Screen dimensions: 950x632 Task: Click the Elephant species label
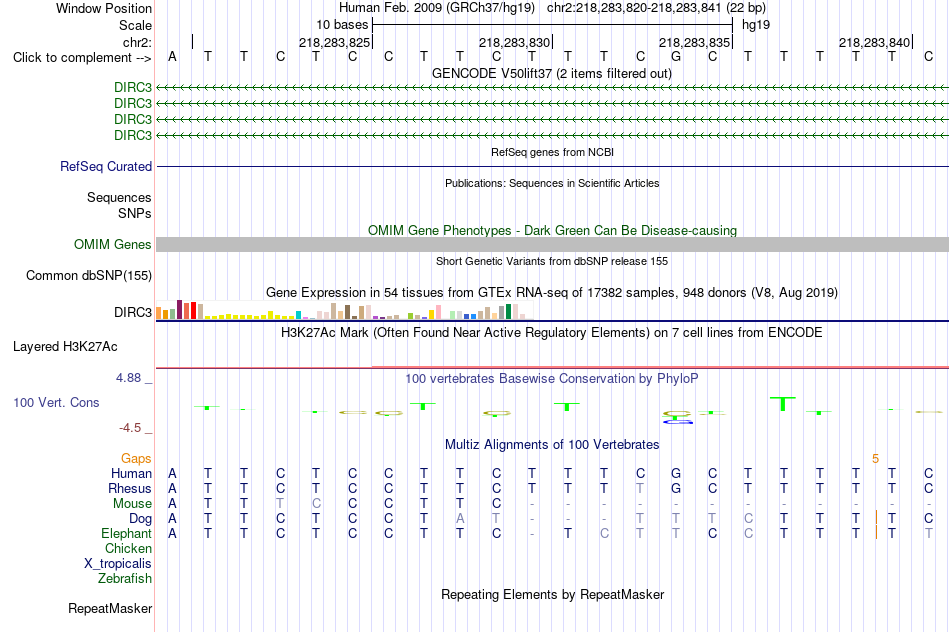[126, 533]
